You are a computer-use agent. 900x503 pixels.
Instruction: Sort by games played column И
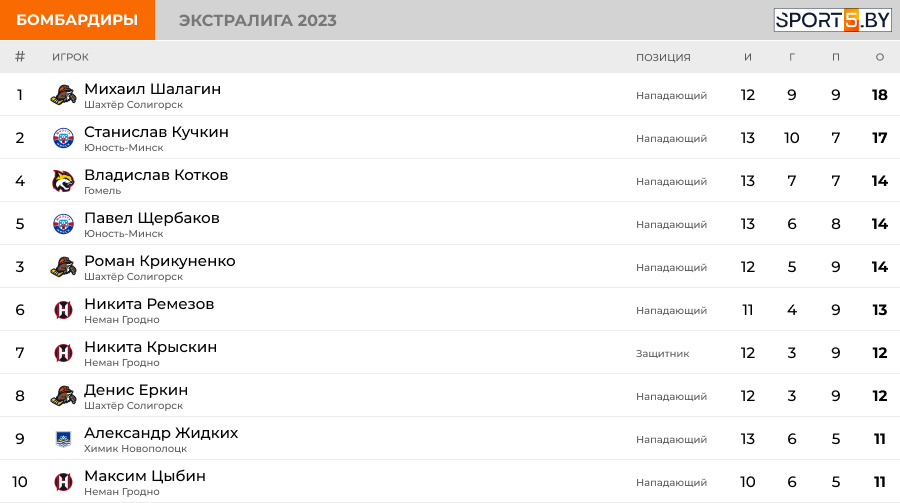[748, 57]
